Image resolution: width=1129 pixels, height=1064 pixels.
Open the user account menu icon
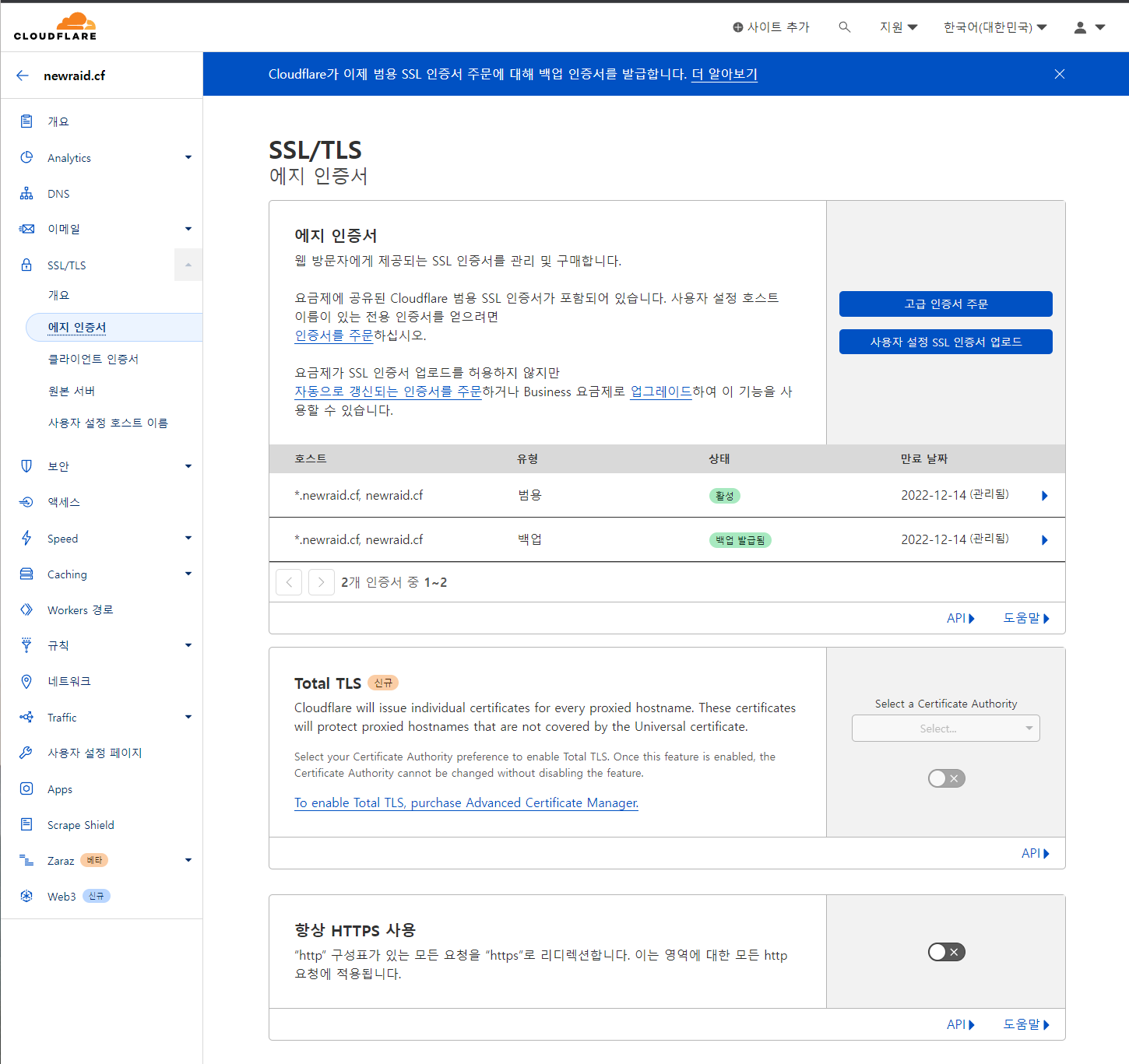pos(1089,27)
